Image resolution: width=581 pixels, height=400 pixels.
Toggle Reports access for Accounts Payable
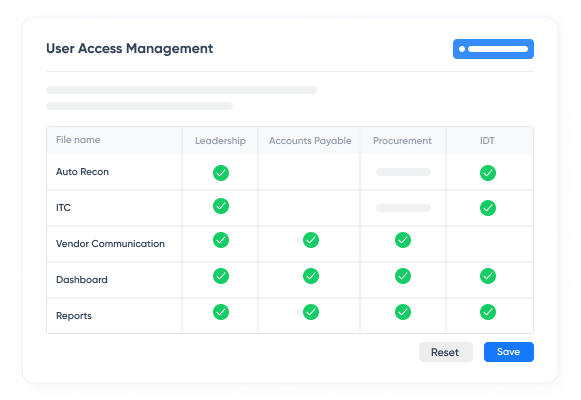[311, 312]
